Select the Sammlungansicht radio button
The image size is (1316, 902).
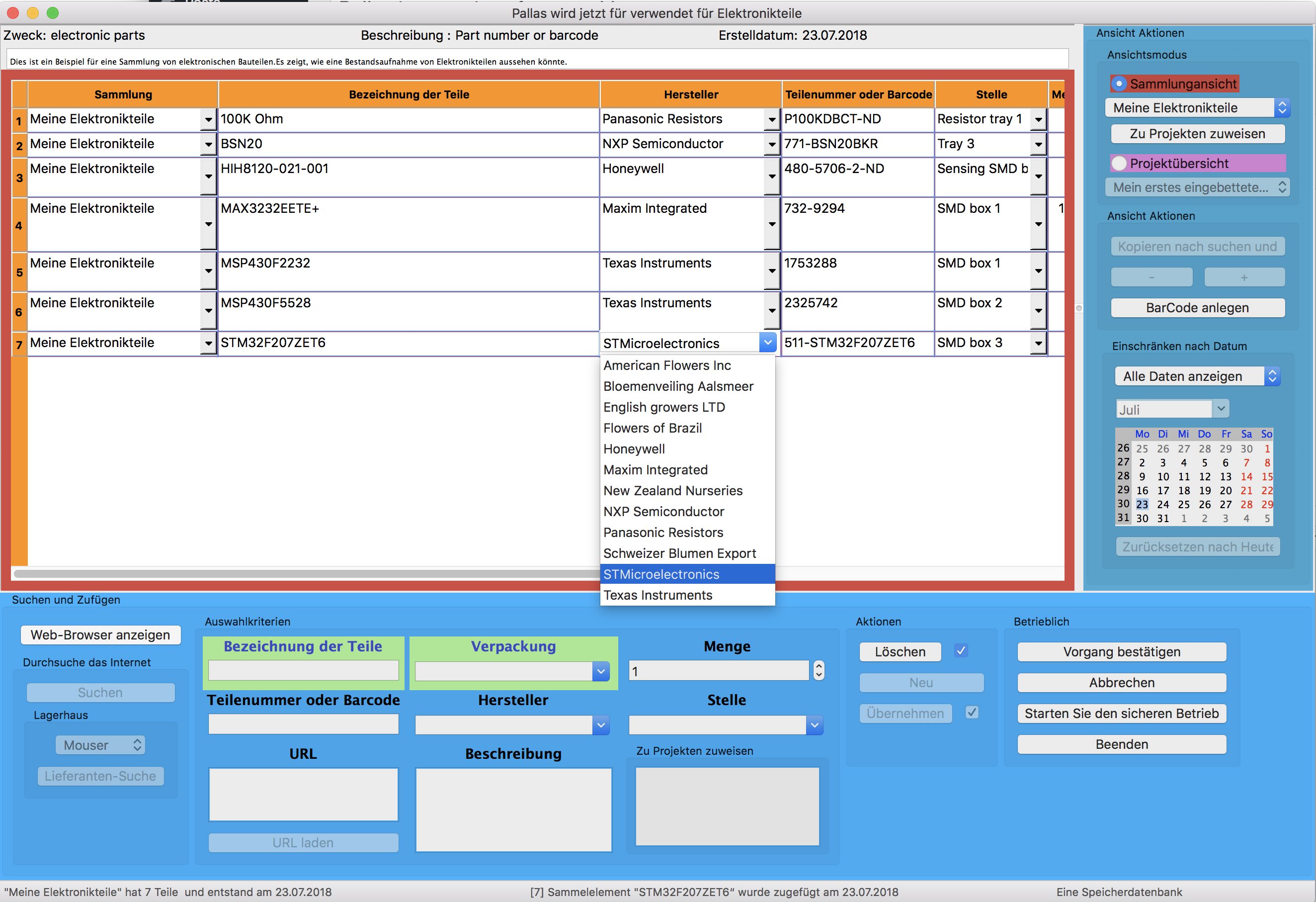coord(1118,84)
